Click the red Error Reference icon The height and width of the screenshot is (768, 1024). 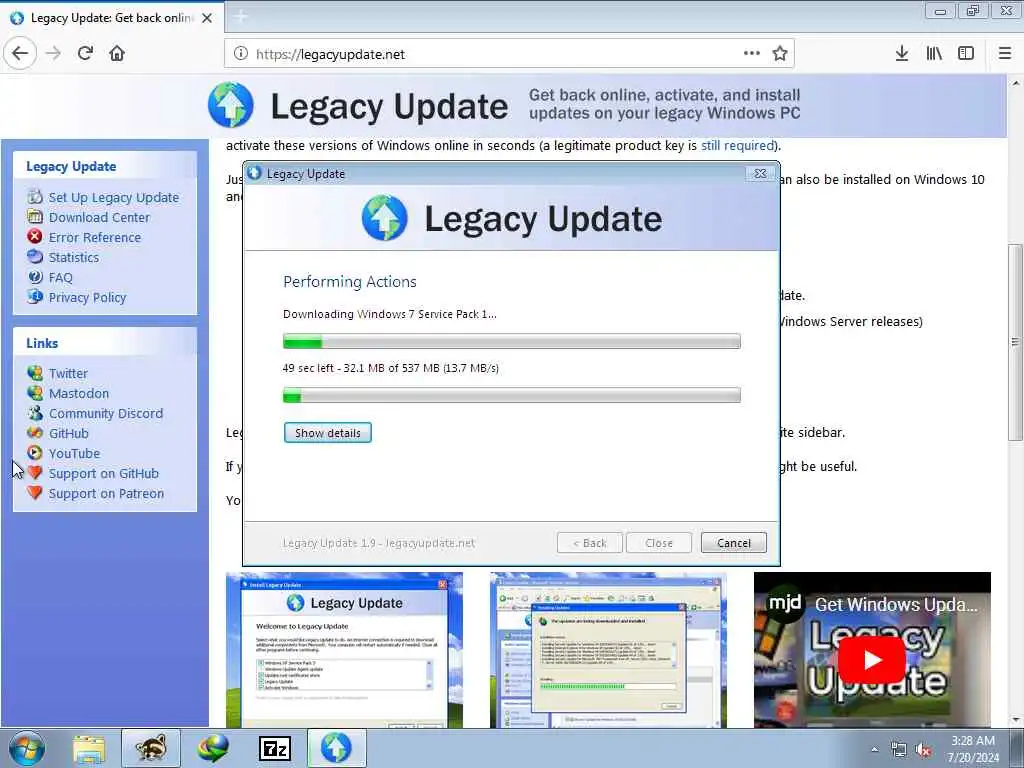coord(35,237)
